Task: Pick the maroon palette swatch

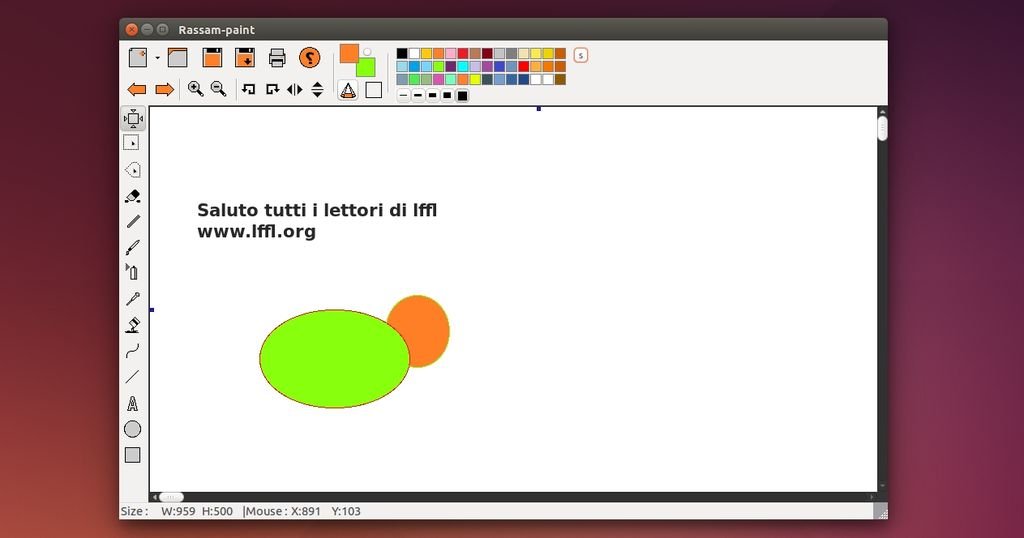Action: tap(487, 54)
